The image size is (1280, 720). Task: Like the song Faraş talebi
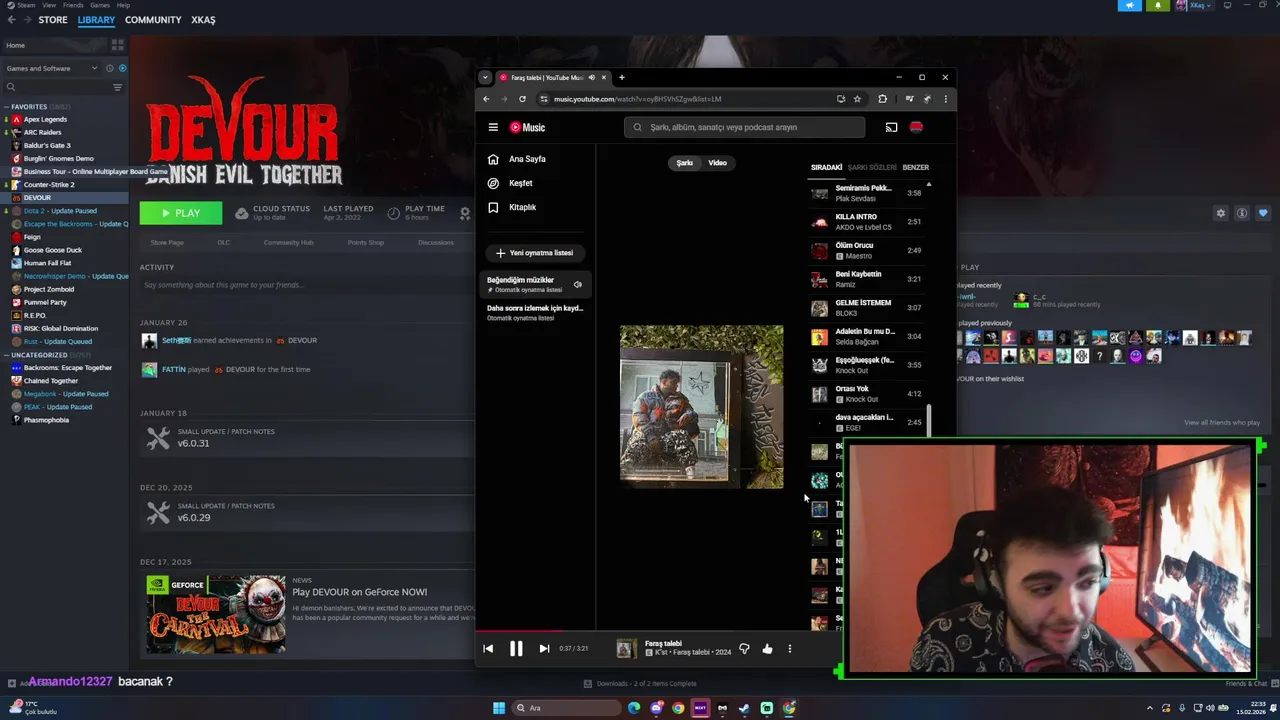tap(767, 649)
